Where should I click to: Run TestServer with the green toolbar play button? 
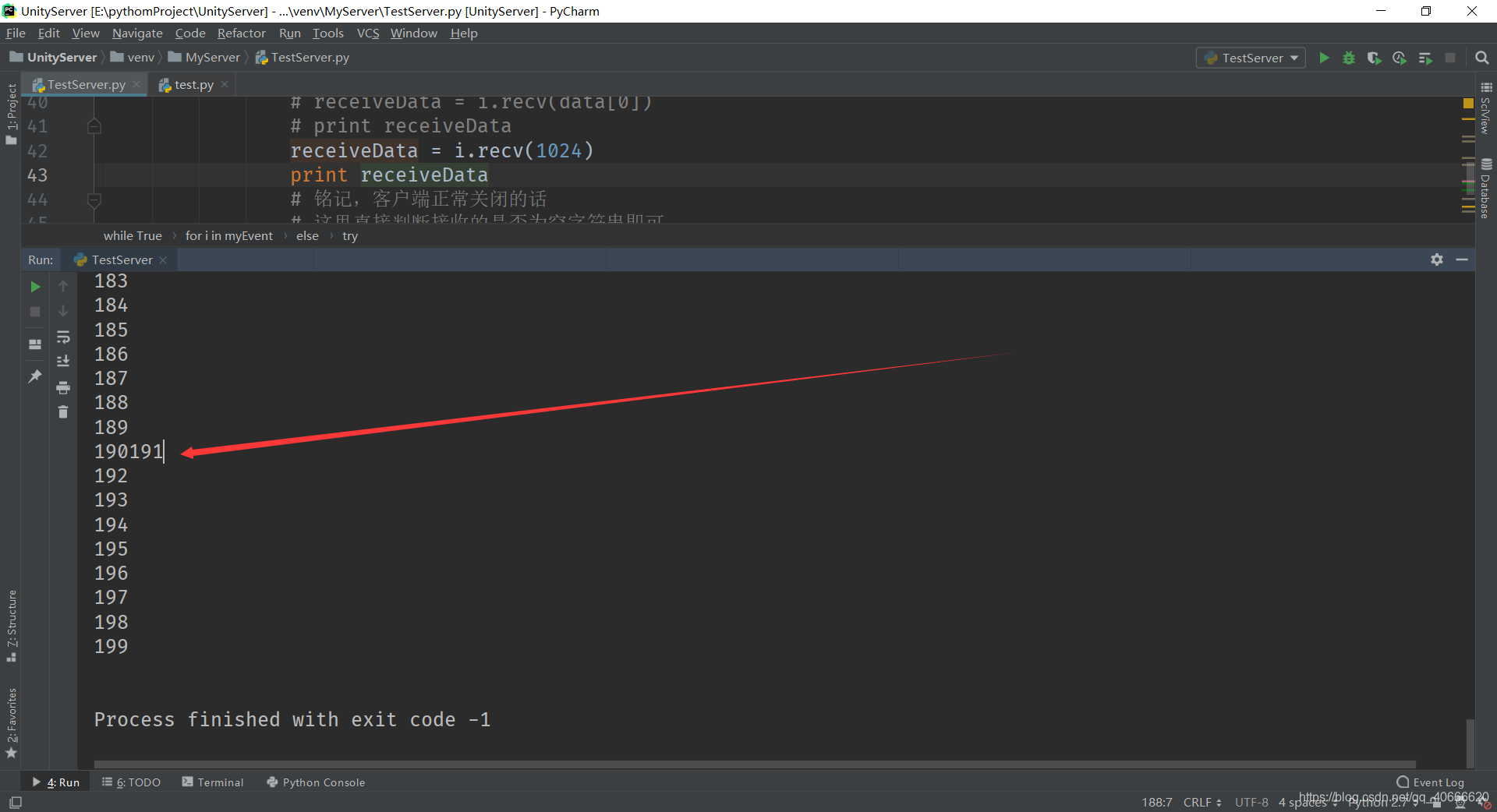tap(1324, 58)
